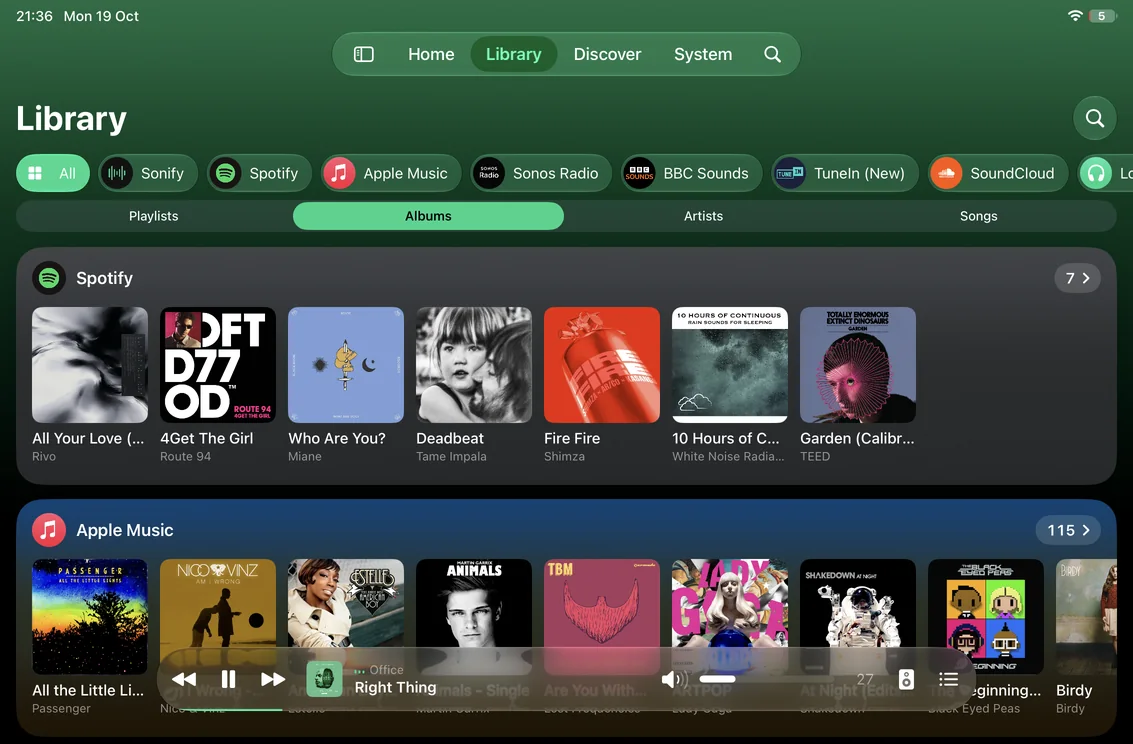Open the room speaker selector icon
The height and width of the screenshot is (744, 1133).
tap(906, 679)
